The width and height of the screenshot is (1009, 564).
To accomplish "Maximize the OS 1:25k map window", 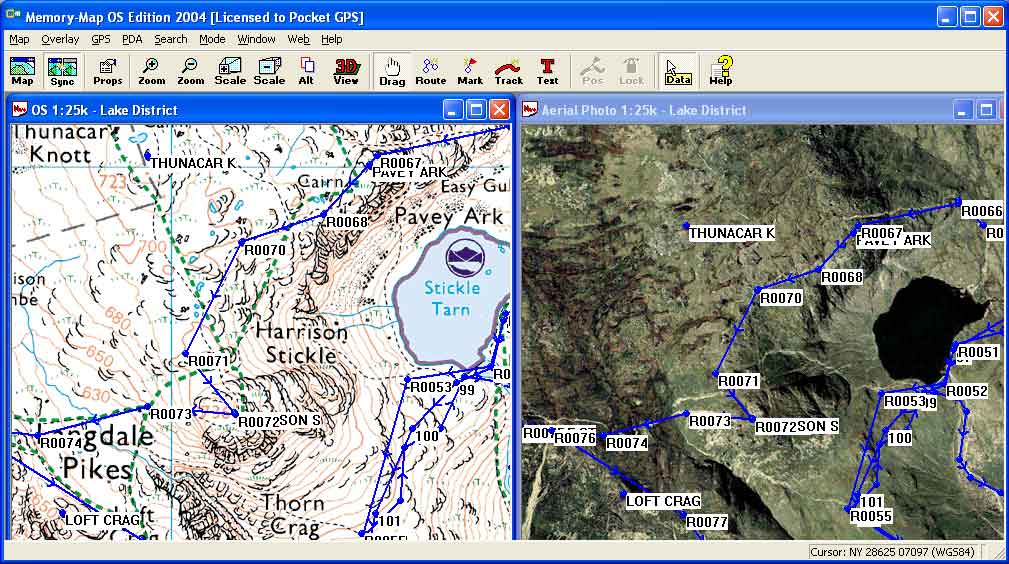I will click(476, 110).
